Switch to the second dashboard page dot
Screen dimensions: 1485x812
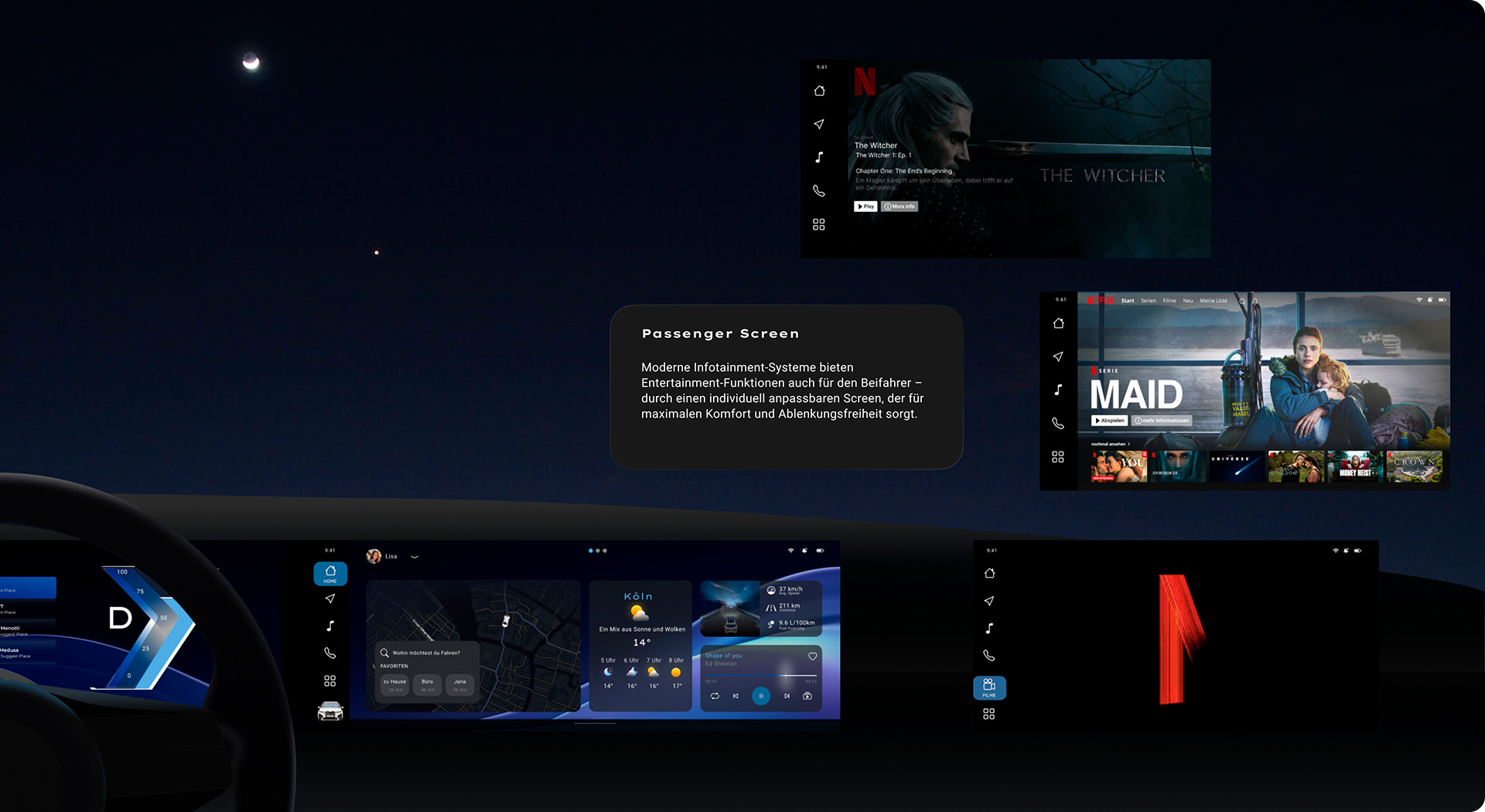[x=598, y=551]
